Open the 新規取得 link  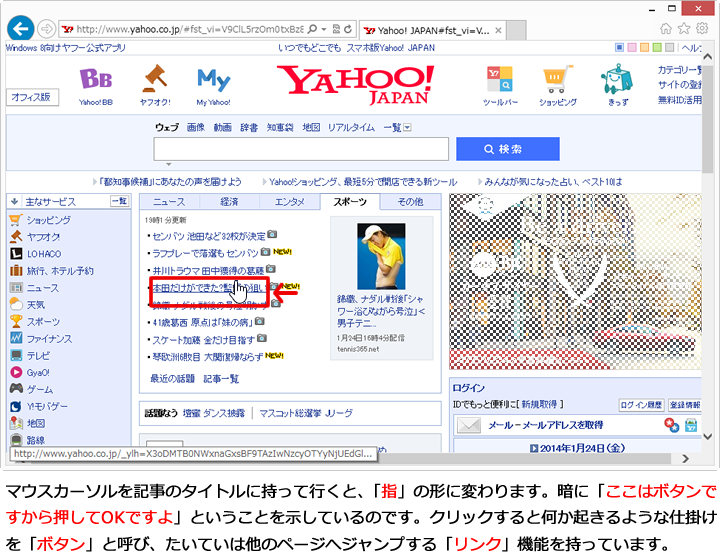[539, 404]
